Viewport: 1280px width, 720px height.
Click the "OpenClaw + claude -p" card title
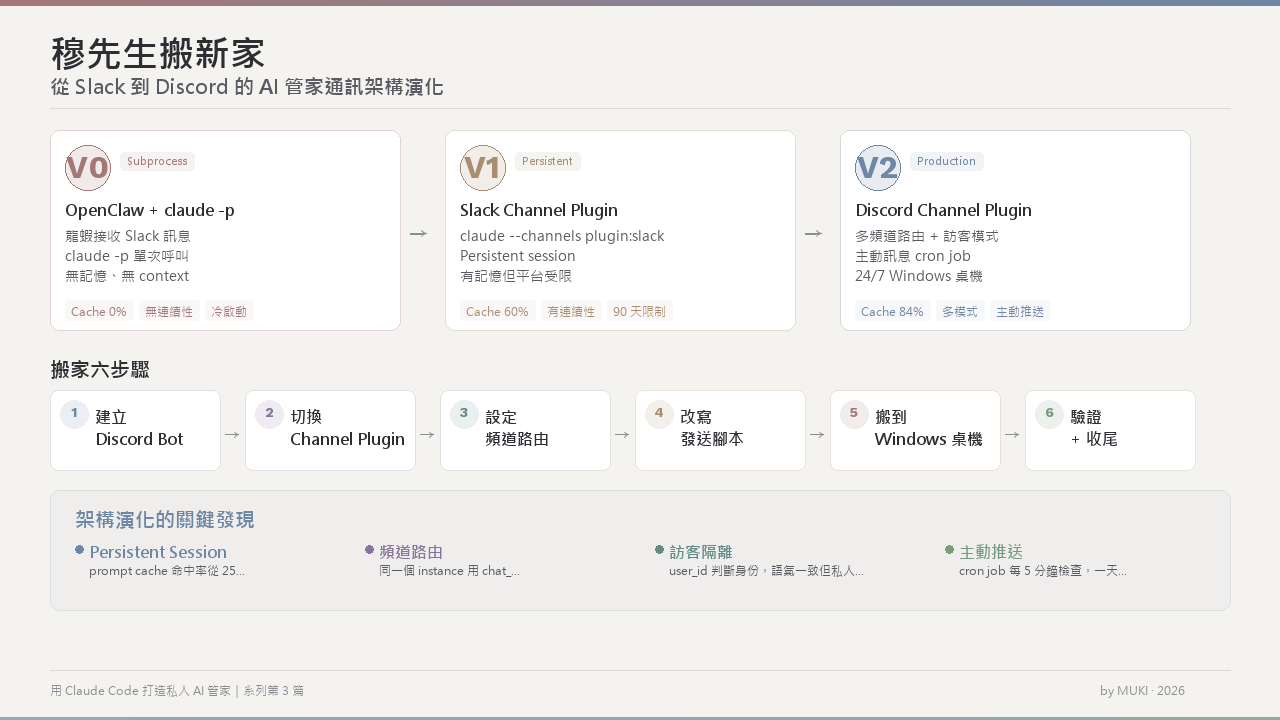click(x=150, y=210)
